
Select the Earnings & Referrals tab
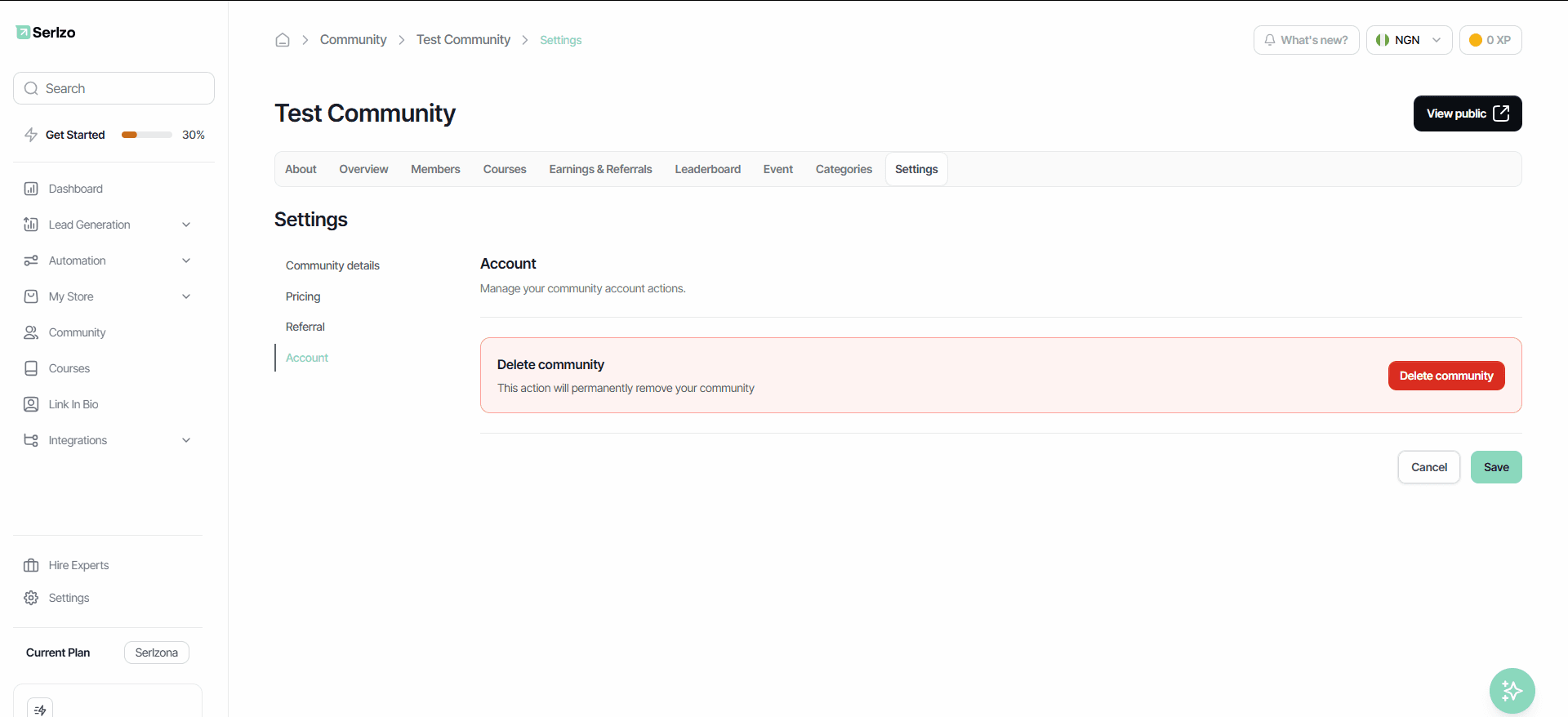click(600, 169)
